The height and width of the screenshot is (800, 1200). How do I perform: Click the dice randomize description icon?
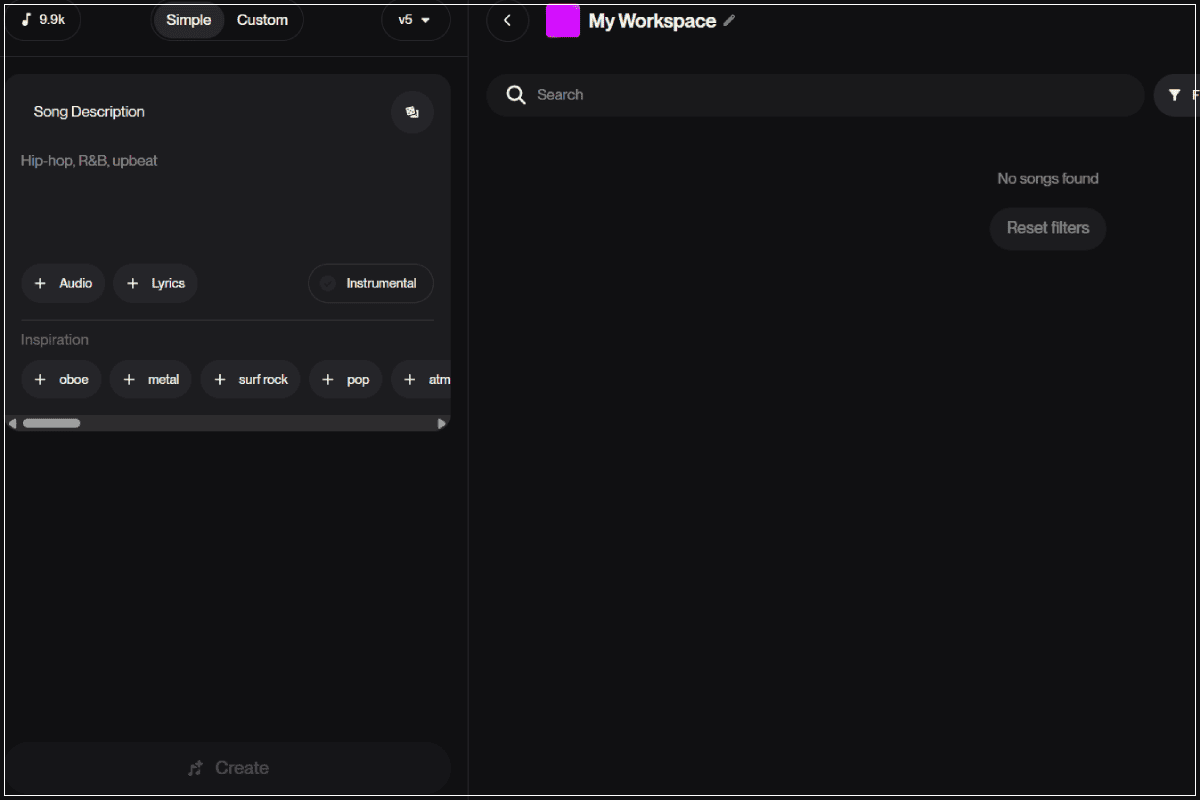coord(412,112)
